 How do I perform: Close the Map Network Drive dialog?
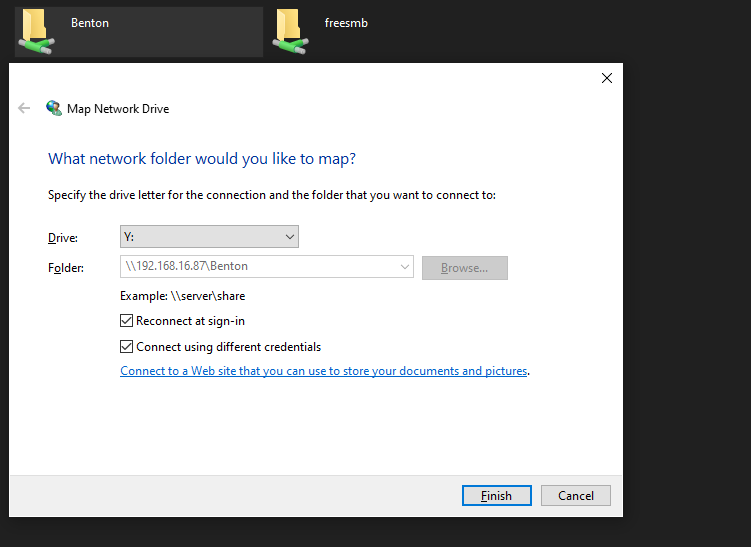tap(607, 78)
